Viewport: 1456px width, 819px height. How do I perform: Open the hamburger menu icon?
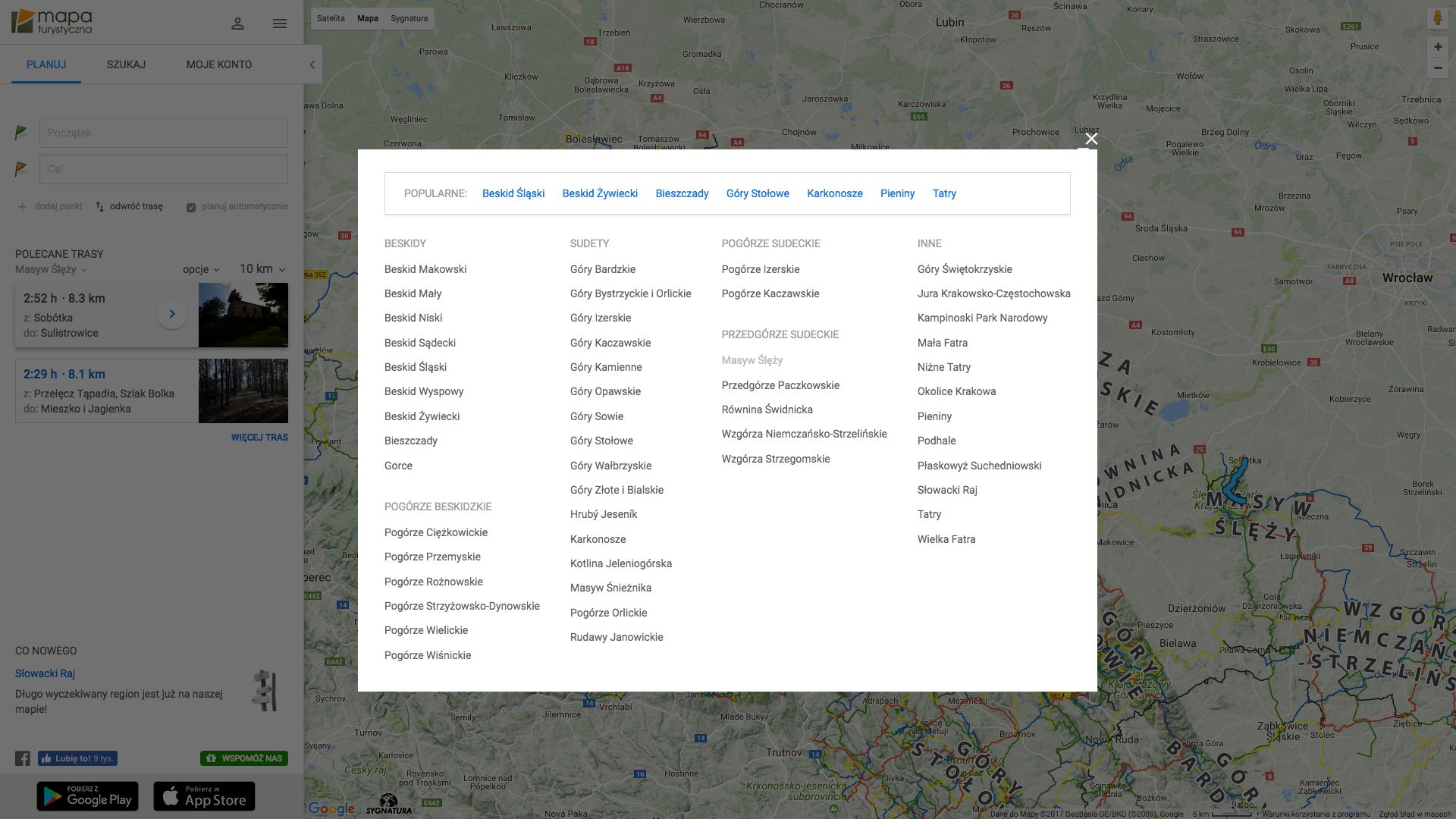tap(280, 24)
